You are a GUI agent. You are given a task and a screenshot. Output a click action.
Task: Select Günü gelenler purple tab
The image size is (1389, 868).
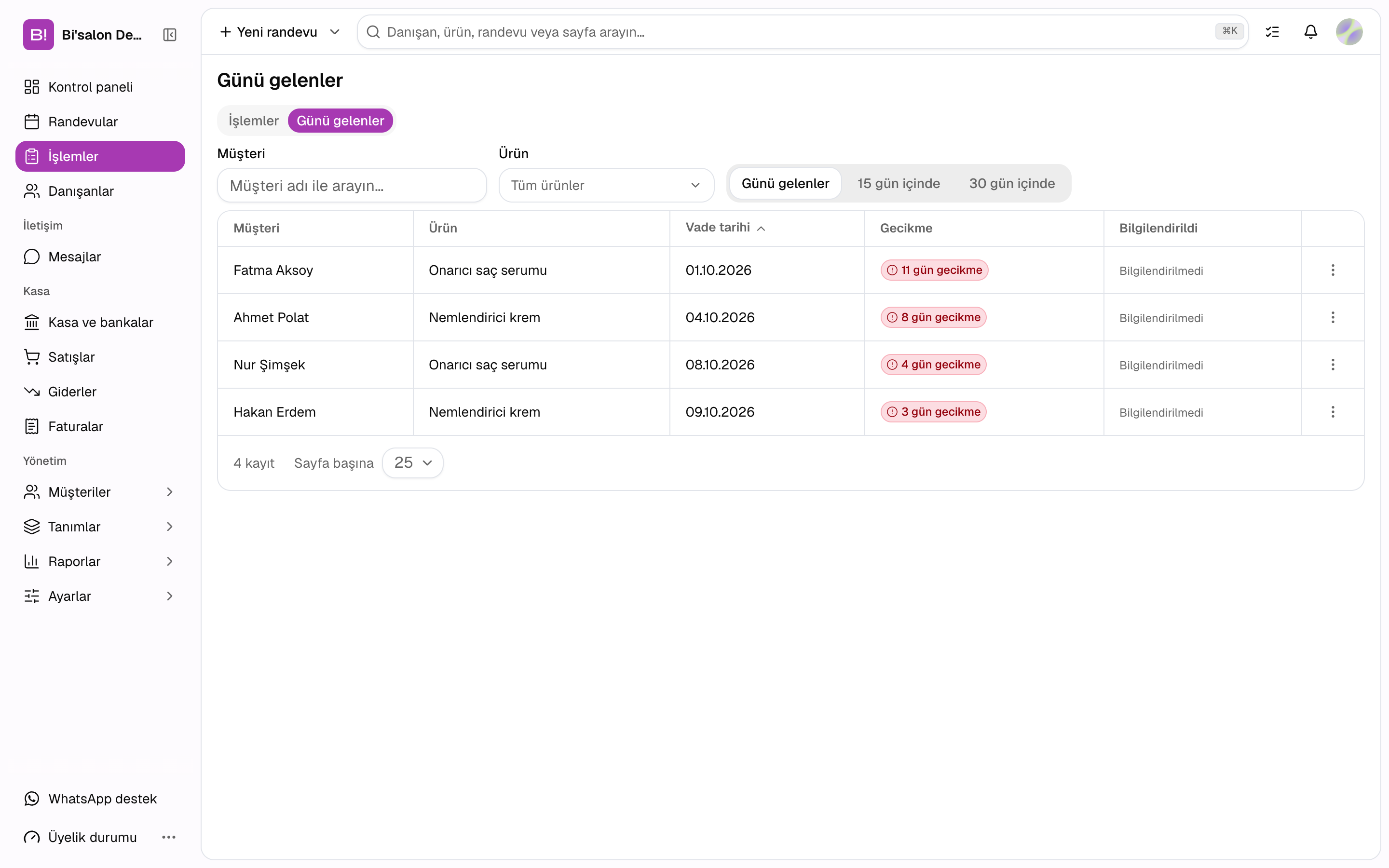[x=340, y=121]
